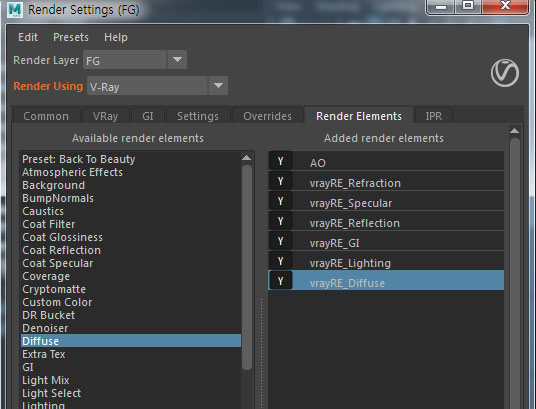The image size is (536, 409).
Task: Toggle the Y button for vrayRE_Refraction
Action: [x=280, y=181]
